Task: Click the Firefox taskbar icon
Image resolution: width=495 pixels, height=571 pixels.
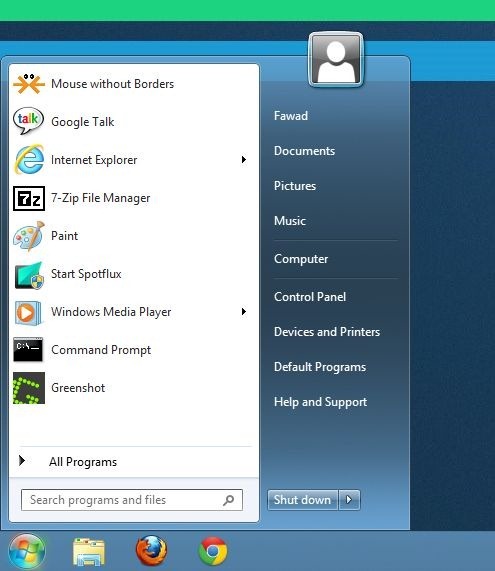Action: (152, 550)
